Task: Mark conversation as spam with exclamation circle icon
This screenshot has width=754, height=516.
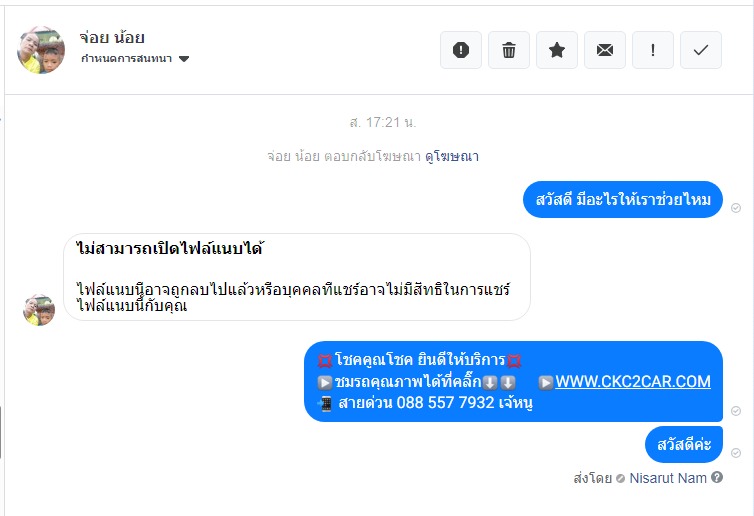Action: pyautogui.click(x=461, y=50)
